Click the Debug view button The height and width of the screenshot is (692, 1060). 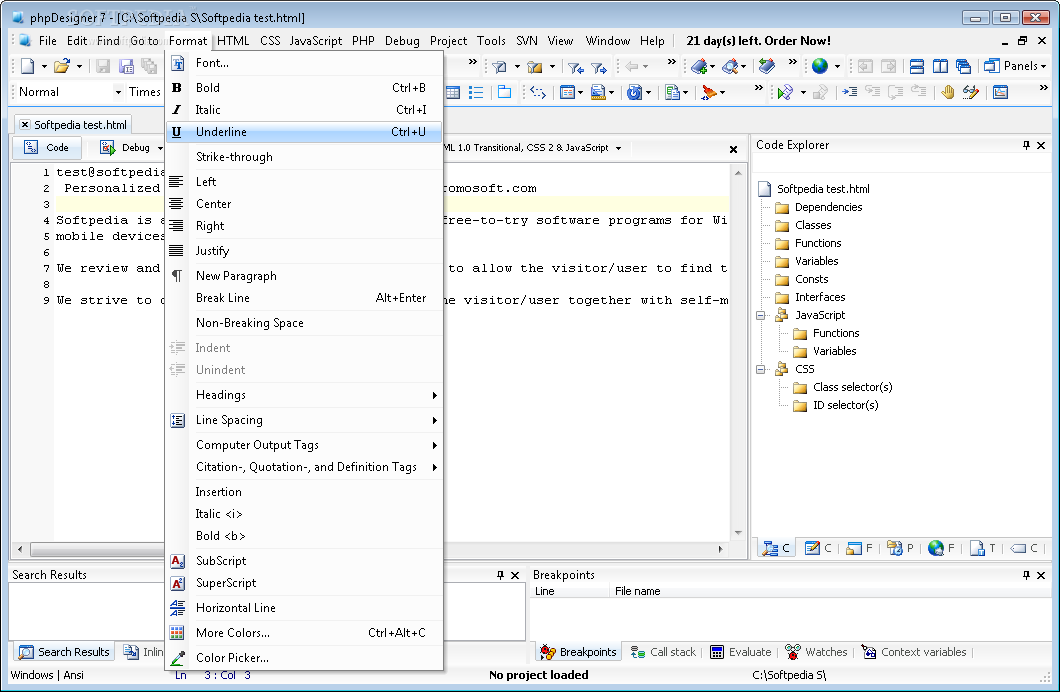[126, 147]
